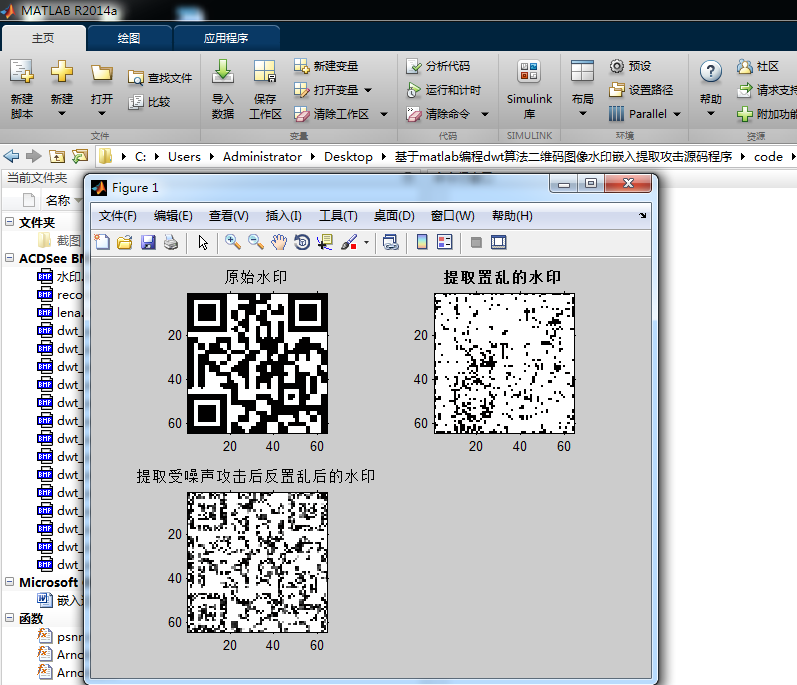
Task: Select Edit Plot arrow tool in Figure 1
Action: [203, 242]
